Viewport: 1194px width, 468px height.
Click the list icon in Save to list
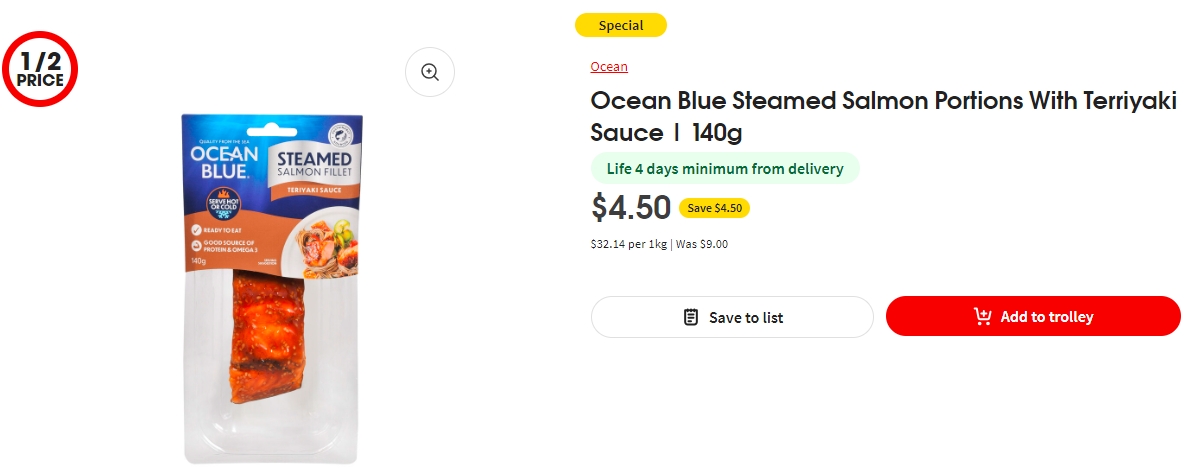pyautogui.click(x=691, y=317)
